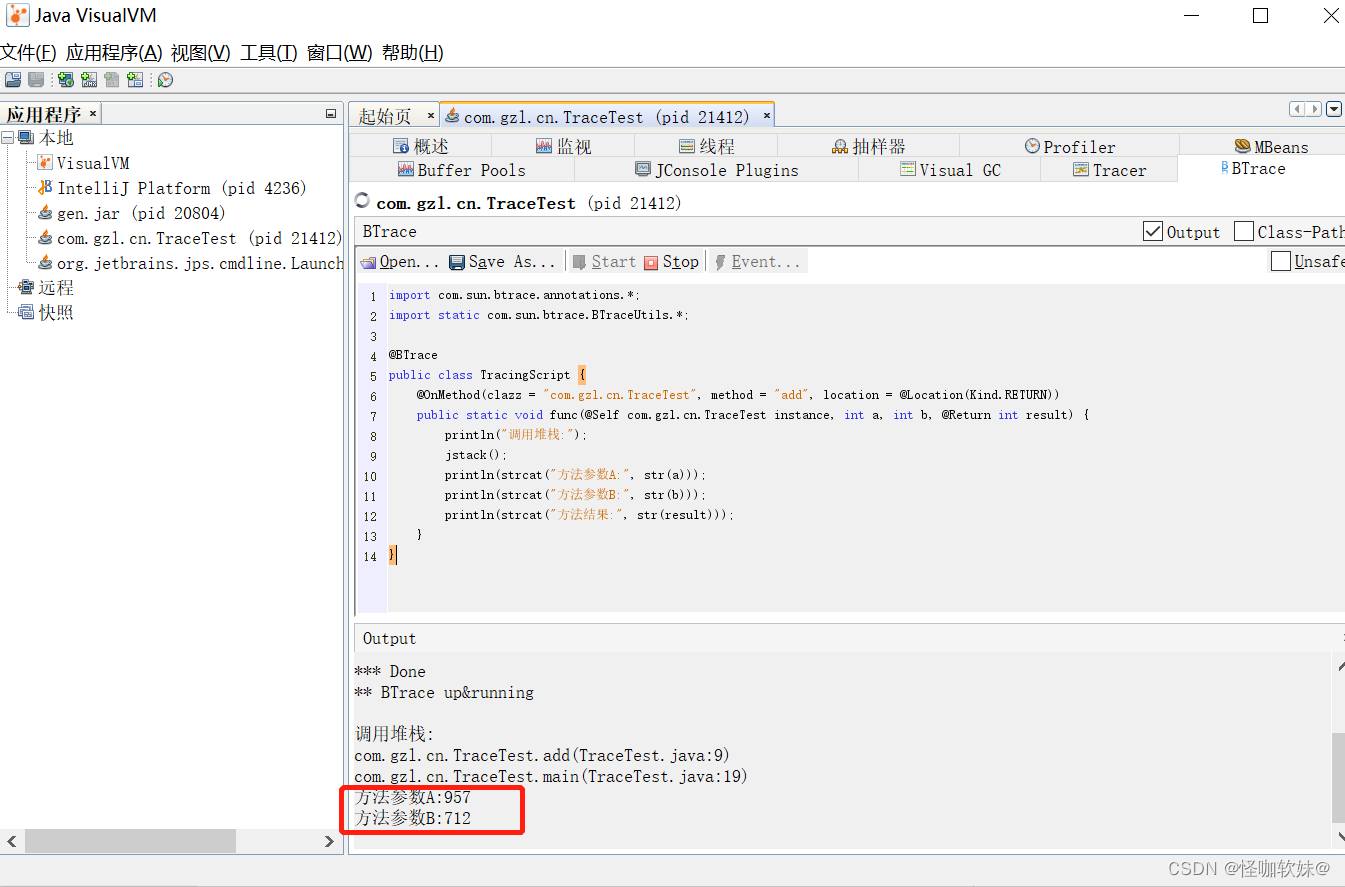Screen dimensions: 1345x887
Task: Click the floppy disk icon of Save As
Action: tap(457, 262)
